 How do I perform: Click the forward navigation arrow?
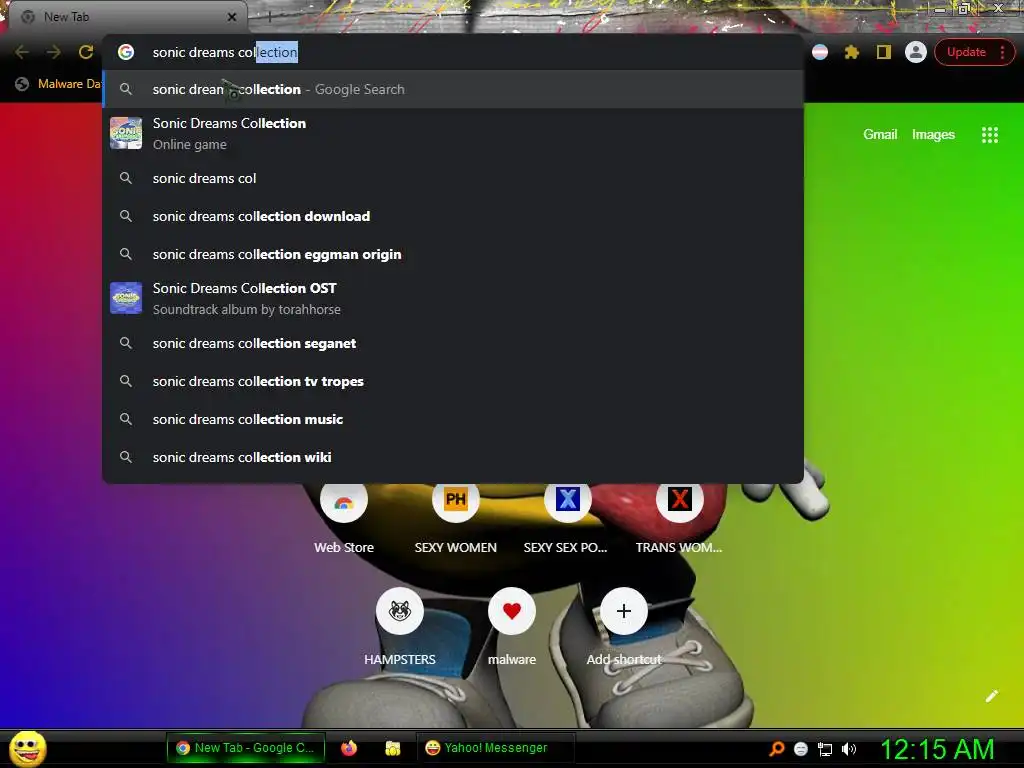(54, 52)
